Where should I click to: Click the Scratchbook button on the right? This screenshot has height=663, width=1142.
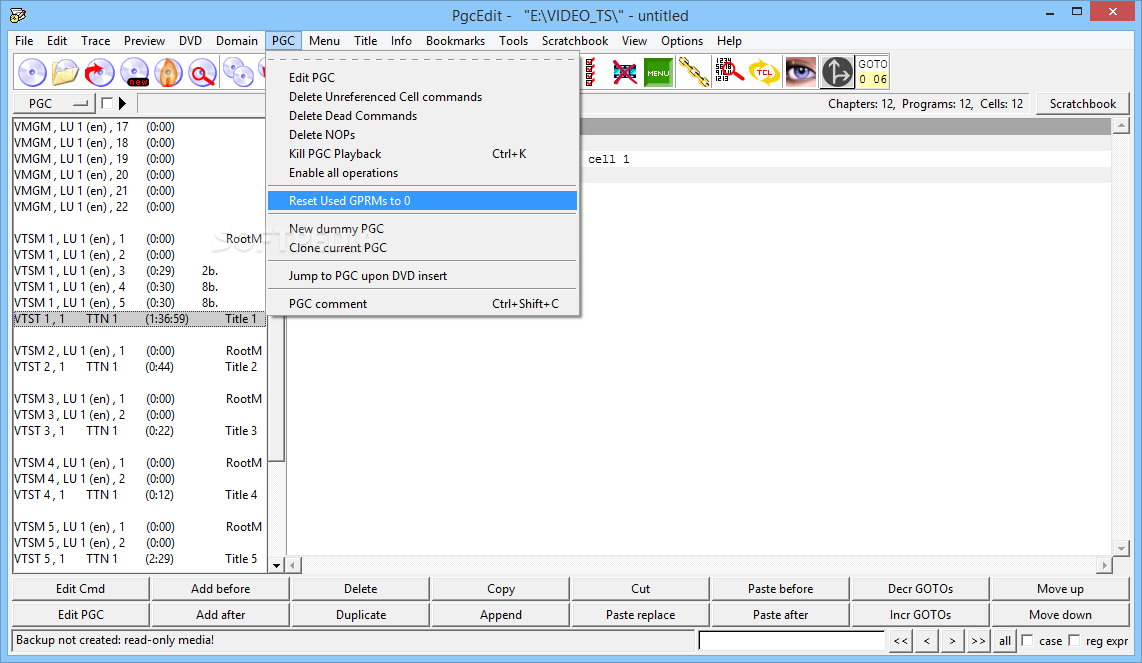point(1082,103)
